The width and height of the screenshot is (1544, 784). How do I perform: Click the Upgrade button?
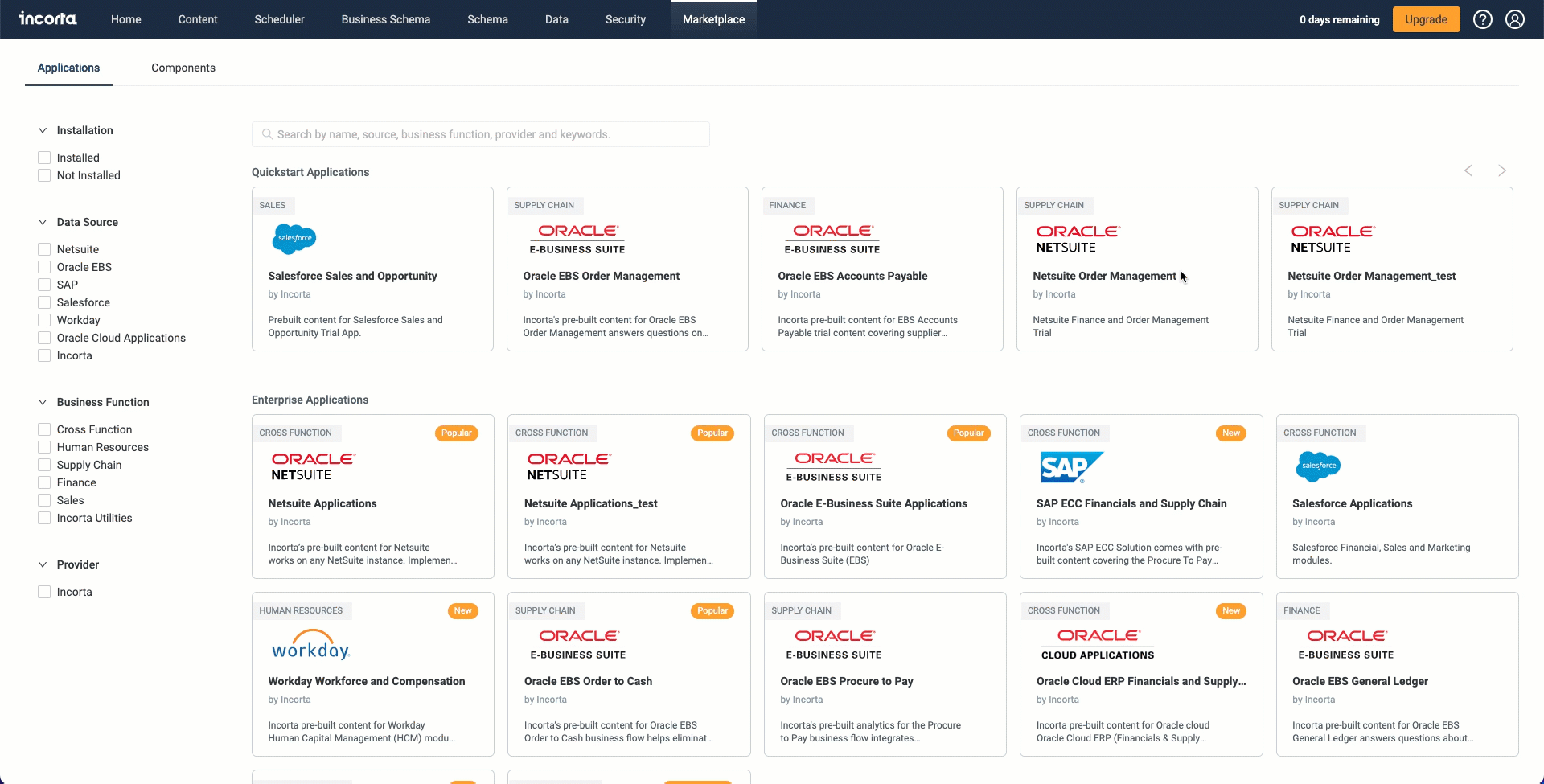pyautogui.click(x=1426, y=19)
